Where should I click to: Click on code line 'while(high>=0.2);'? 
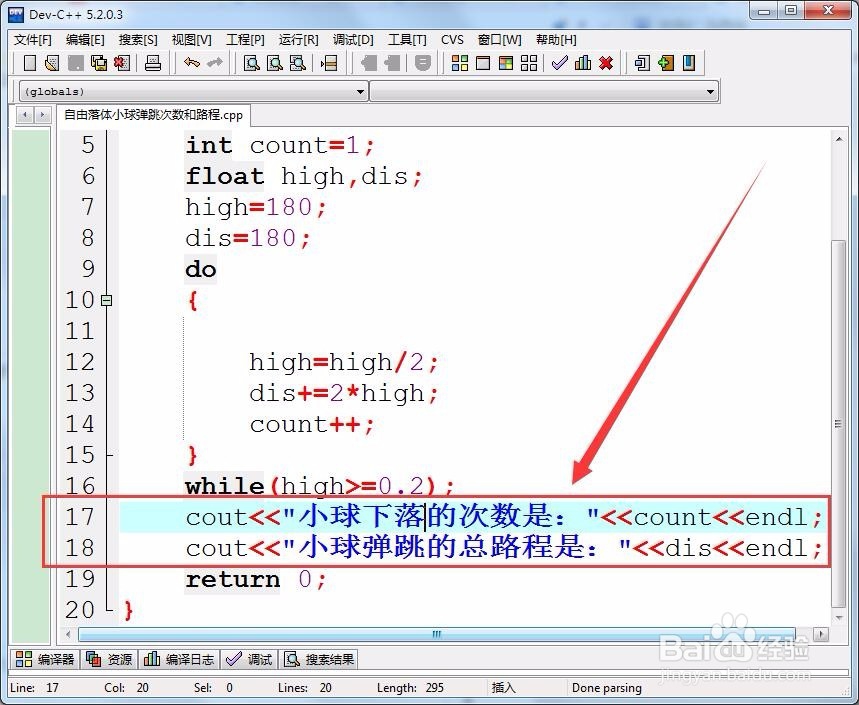pos(319,486)
